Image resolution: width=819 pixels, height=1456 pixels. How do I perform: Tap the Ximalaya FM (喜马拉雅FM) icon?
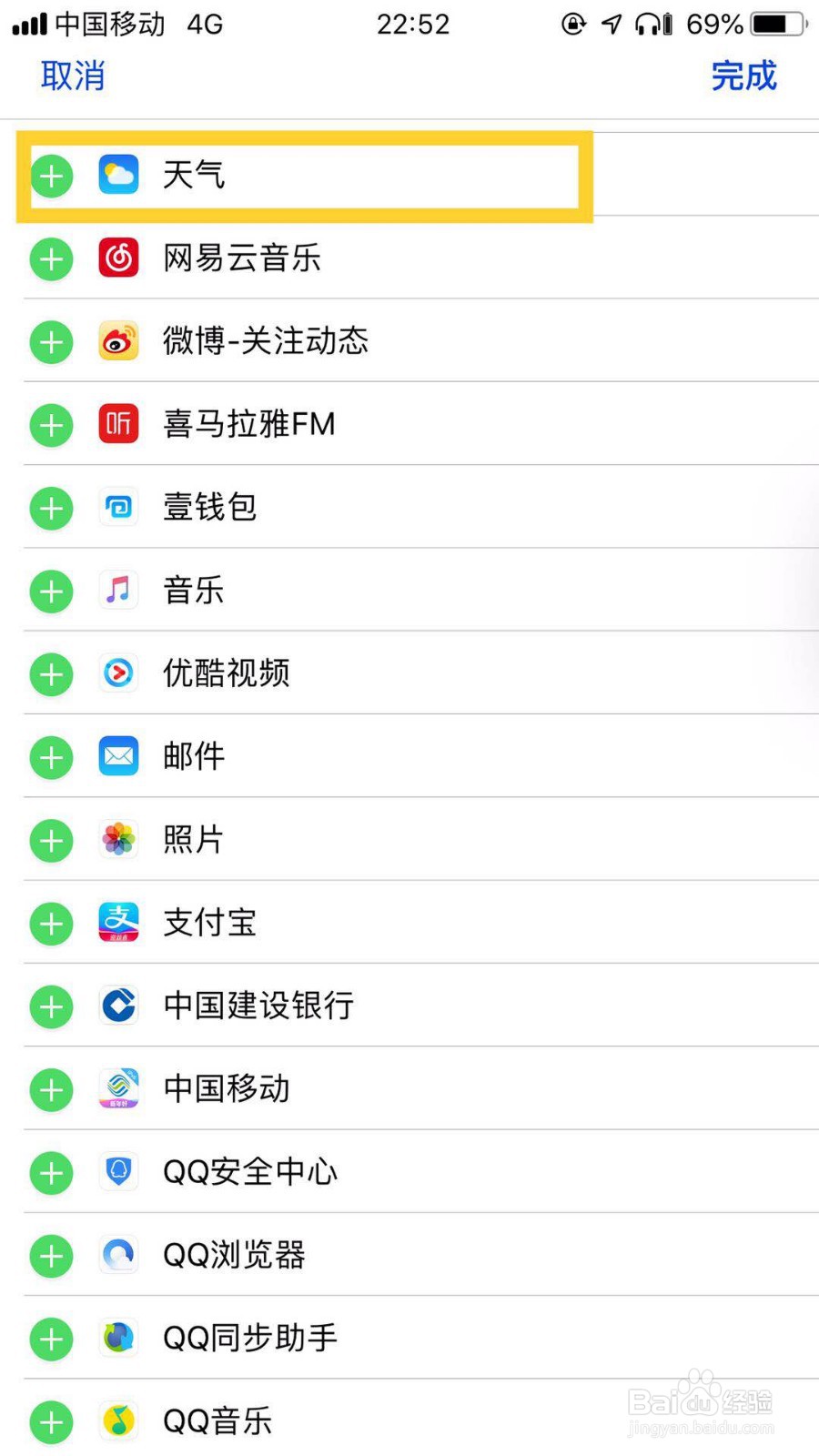point(118,424)
